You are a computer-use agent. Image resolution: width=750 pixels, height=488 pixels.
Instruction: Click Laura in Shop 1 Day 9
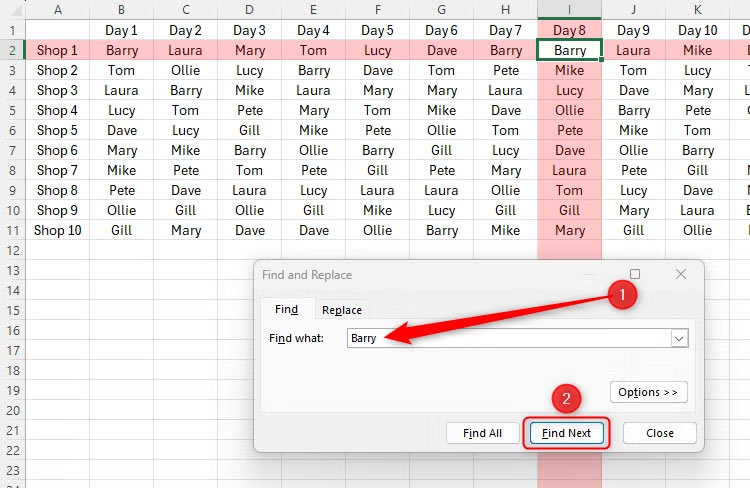[x=633, y=50]
